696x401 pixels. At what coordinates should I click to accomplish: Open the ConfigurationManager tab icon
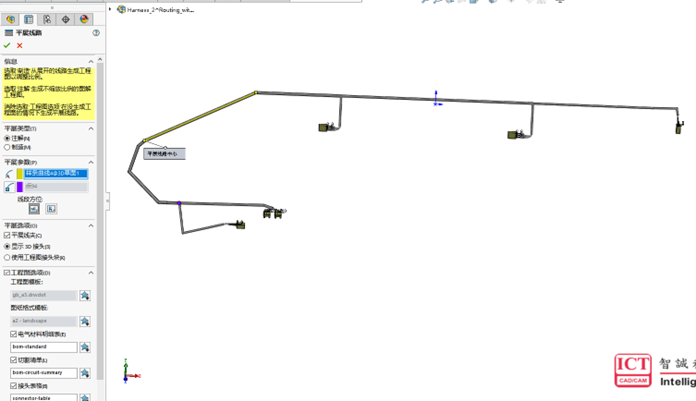point(47,19)
